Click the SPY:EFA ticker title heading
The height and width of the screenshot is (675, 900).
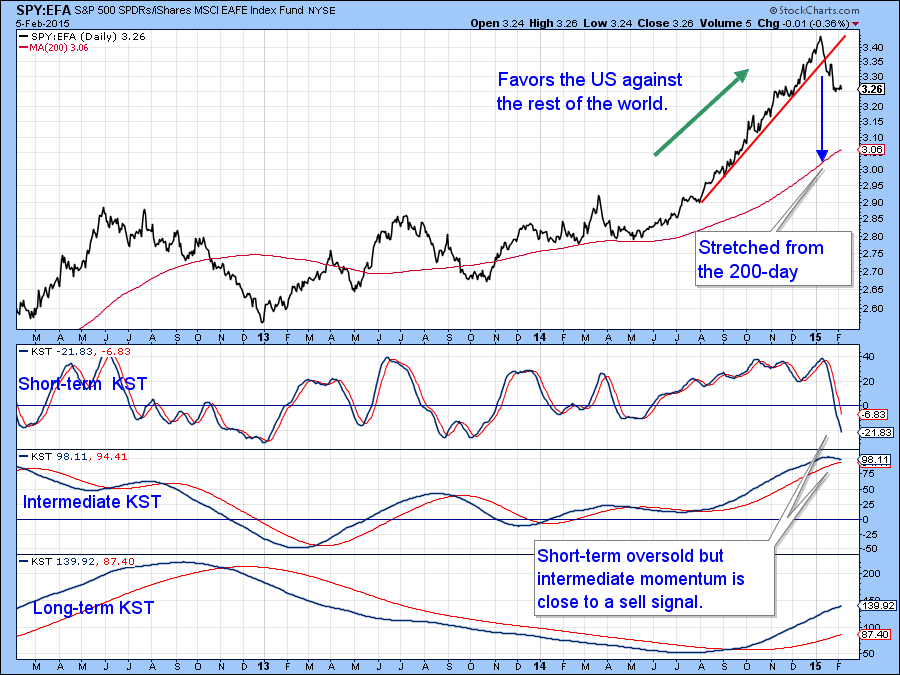[x=44, y=10]
